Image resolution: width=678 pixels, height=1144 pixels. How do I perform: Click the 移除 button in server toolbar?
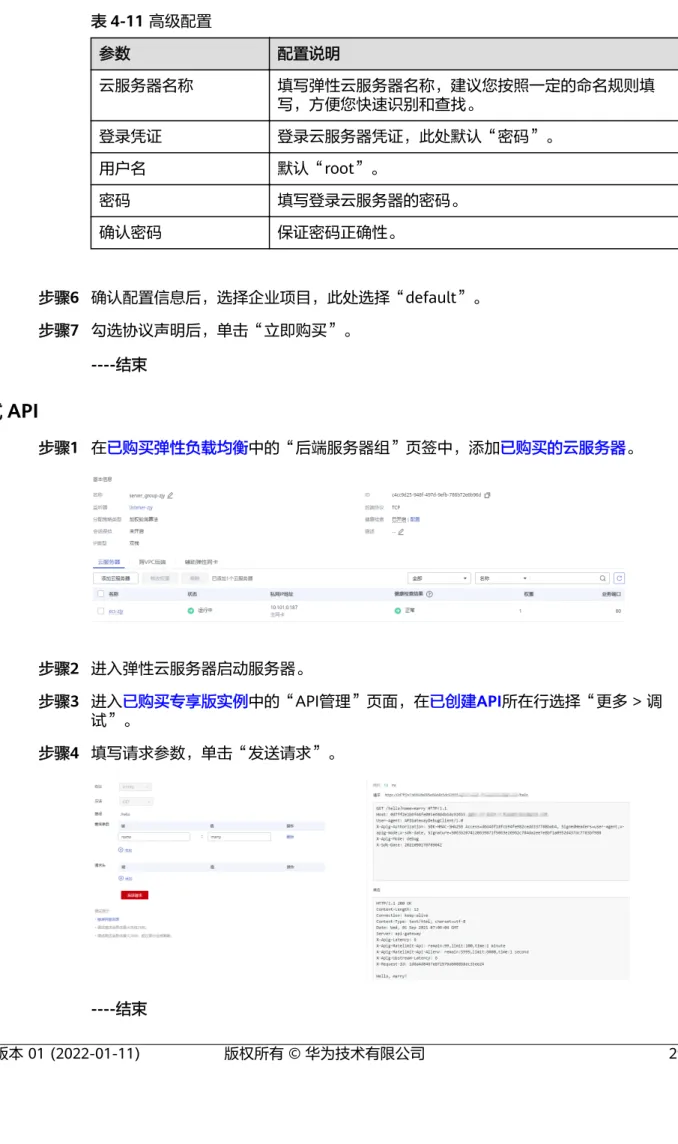[x=194, y=578]
